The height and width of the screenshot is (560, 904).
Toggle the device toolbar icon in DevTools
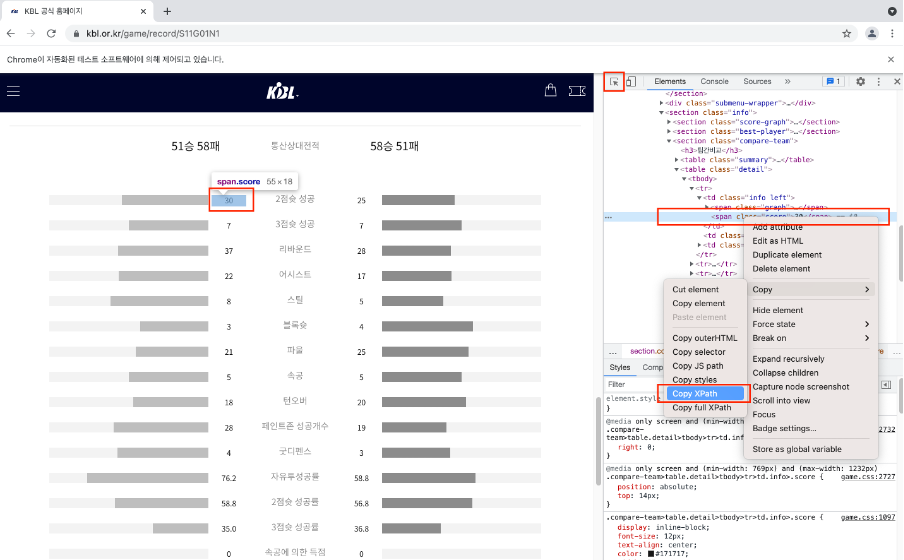click(631, 82)
